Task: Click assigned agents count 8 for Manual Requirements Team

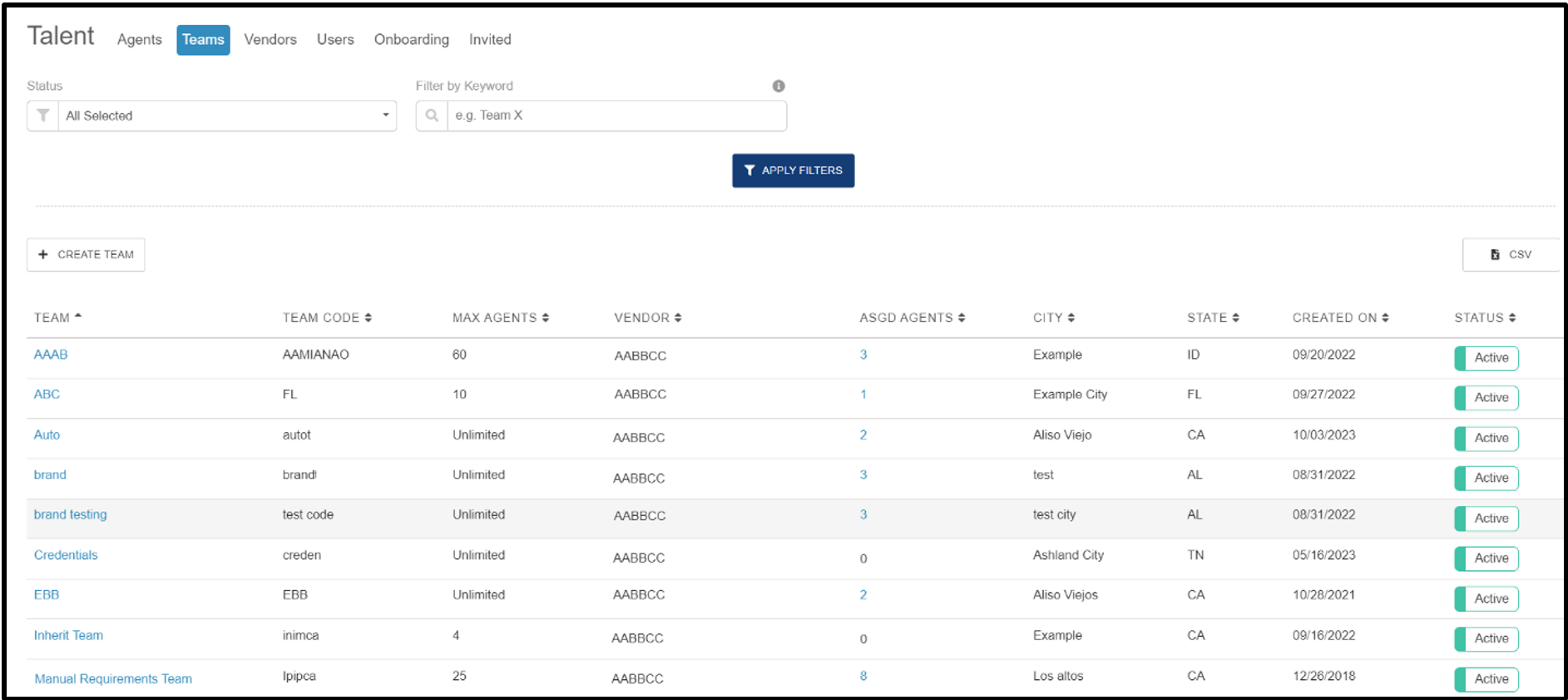Action: click(863, 676)
